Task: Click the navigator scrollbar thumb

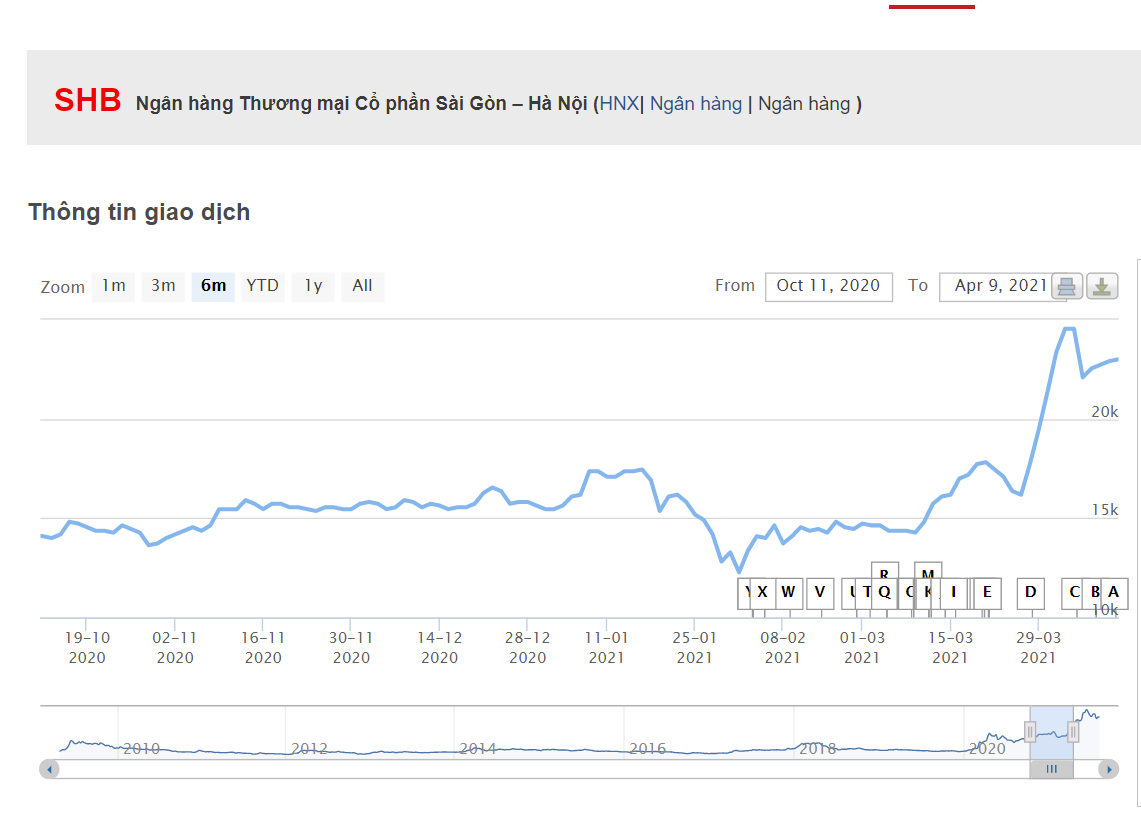Action: click(1051, 769)
